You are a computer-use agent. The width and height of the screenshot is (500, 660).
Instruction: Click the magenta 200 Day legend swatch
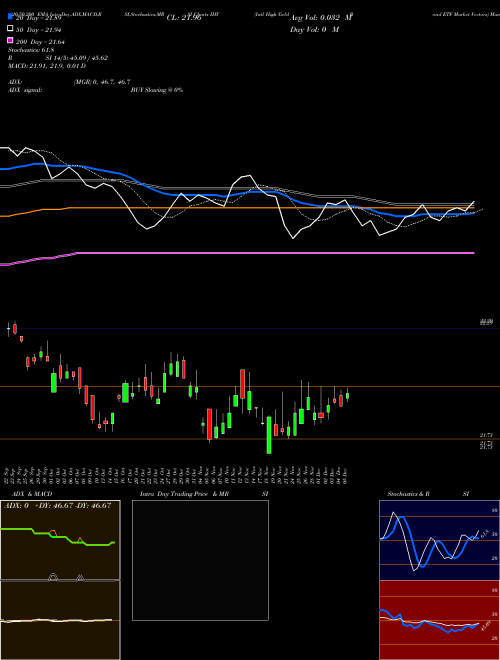coord(10,40)
